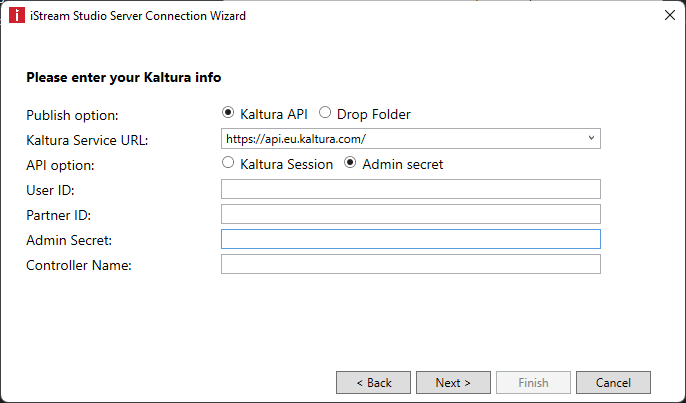Screen dimensions: 686x403
Task: Focus the User ID text field
Action: [x=410, y=189]
